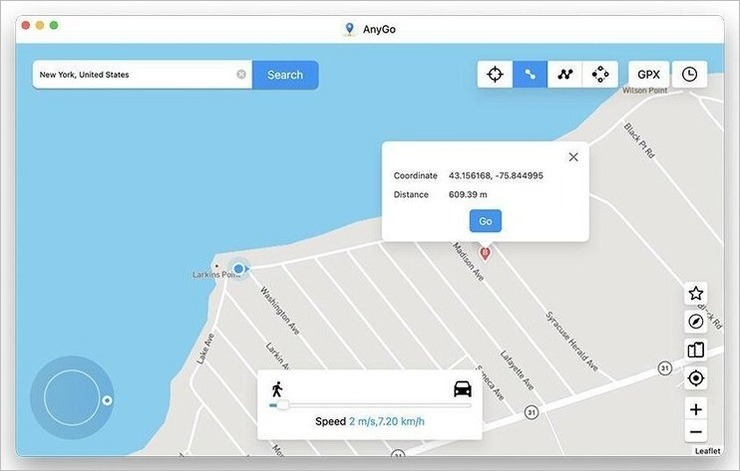Open favorites star icon
The image size is (740, 471).
point(696,294)
